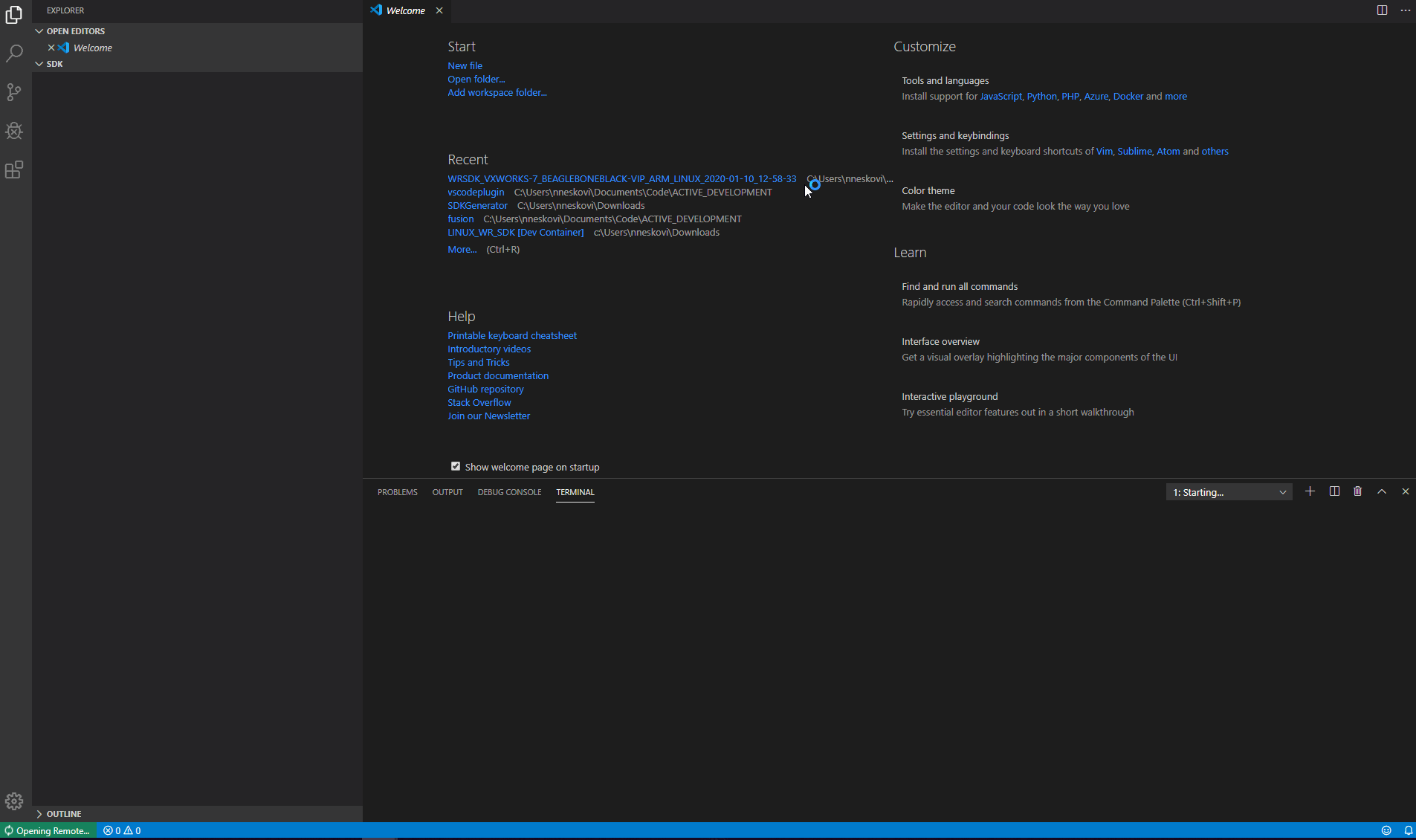Select the Welcome editor tab
This screenshot has height=840, width=1416.
(x=406, y=10)
